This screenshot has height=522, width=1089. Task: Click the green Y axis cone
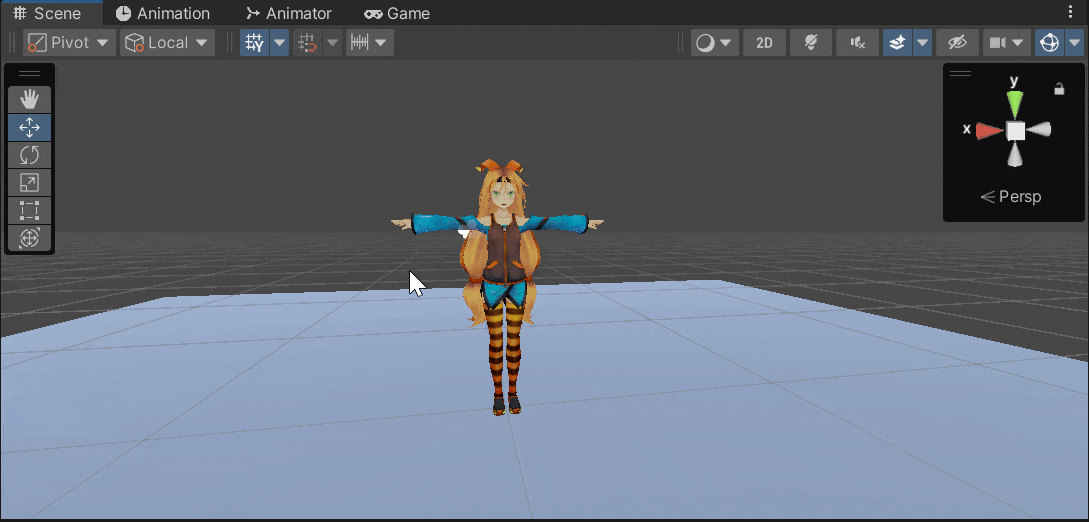pos(1015,103)
